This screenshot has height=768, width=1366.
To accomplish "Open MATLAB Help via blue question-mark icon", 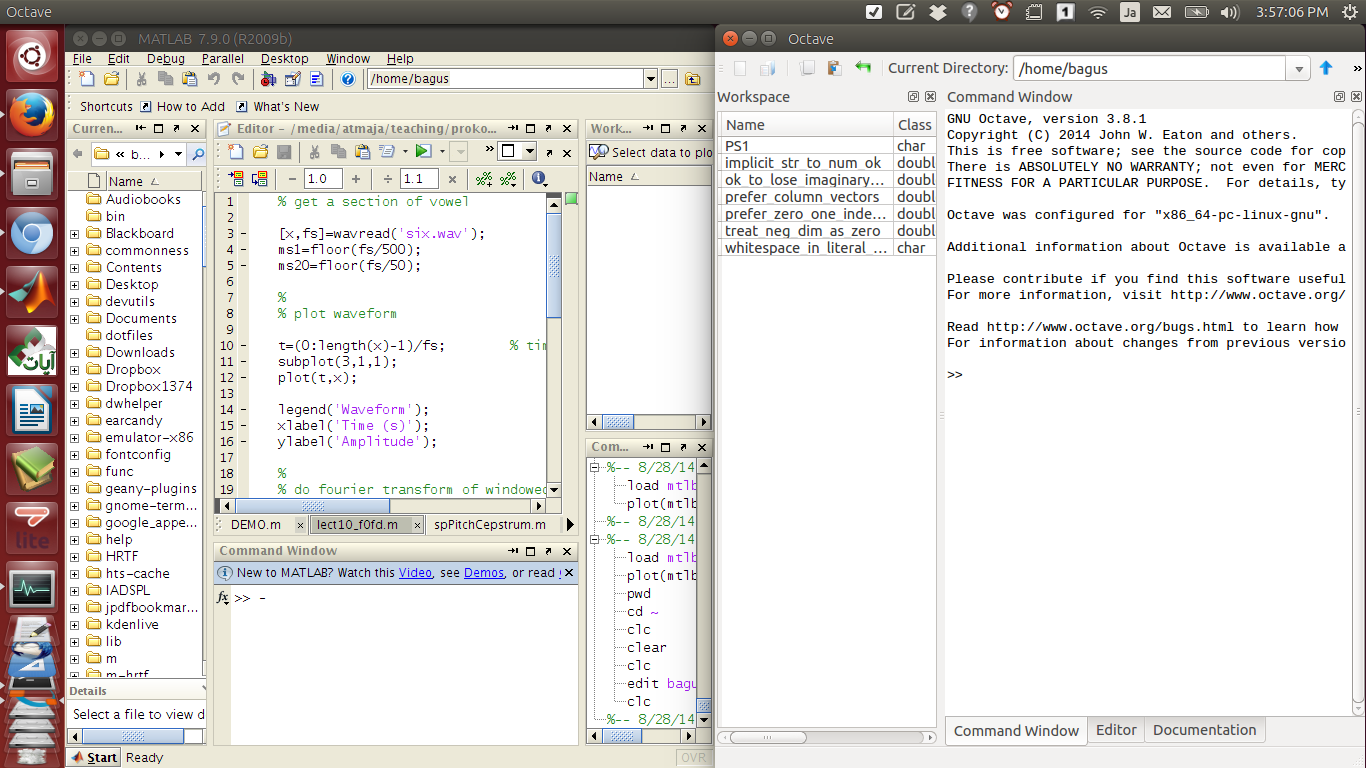I will 347,80.
